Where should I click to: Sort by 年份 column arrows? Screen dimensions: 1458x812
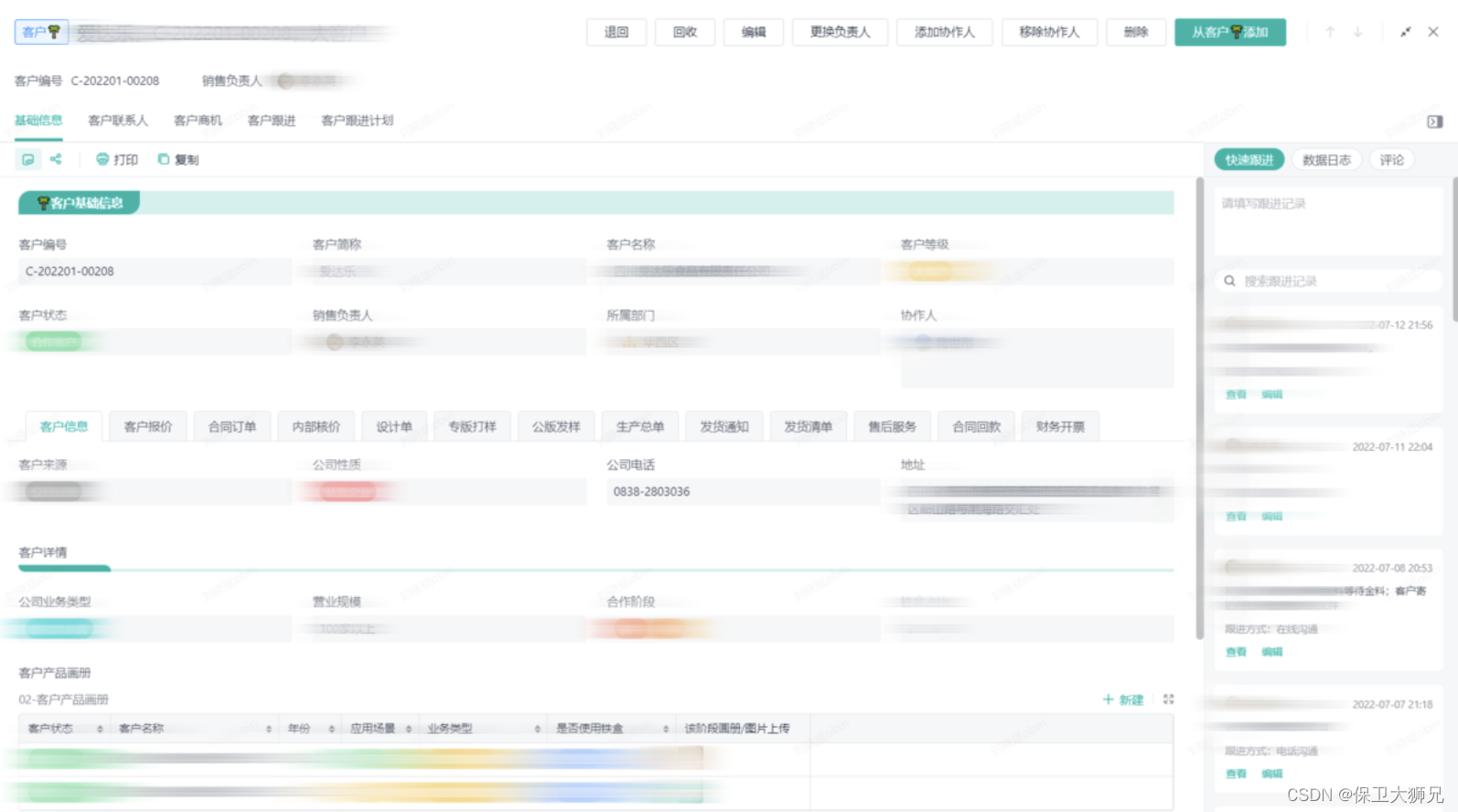[331, 729]
